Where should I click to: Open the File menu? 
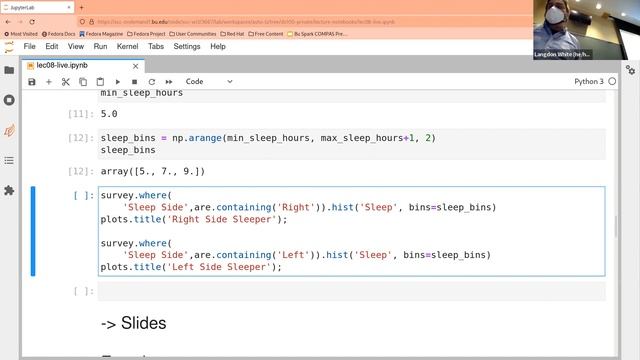coord(29,46)
